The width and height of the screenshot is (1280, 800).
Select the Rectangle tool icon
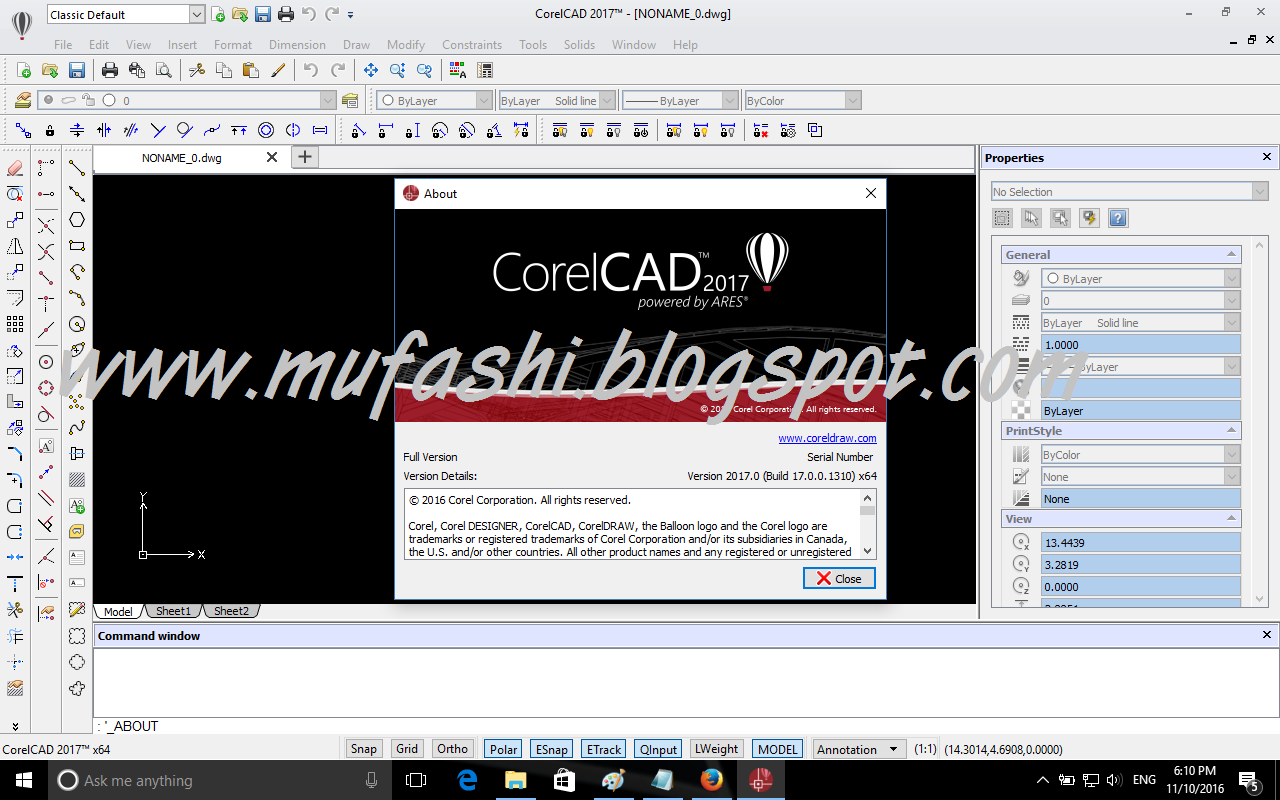point(77,246)
